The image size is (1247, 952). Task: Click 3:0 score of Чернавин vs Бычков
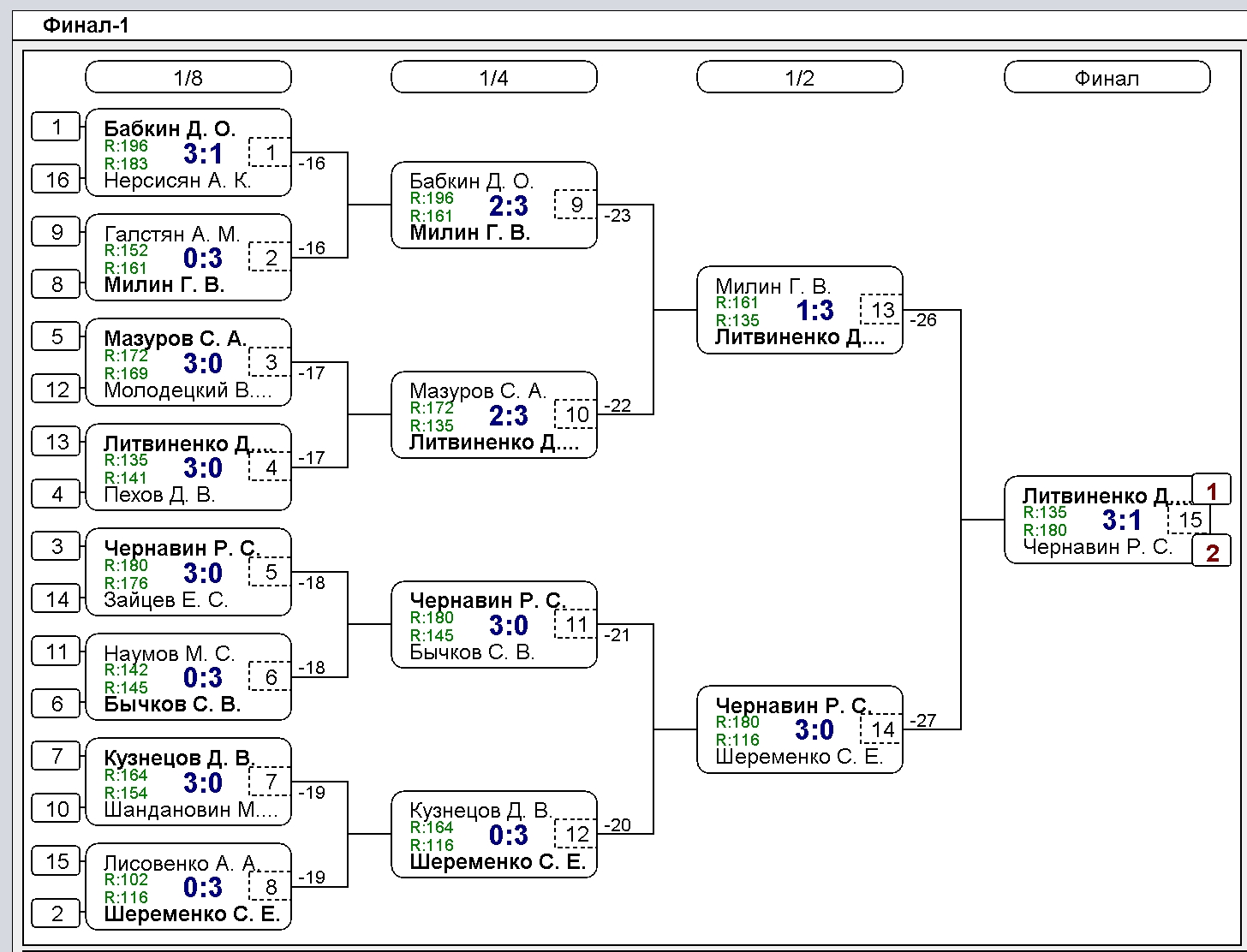[x=509, y=626]
